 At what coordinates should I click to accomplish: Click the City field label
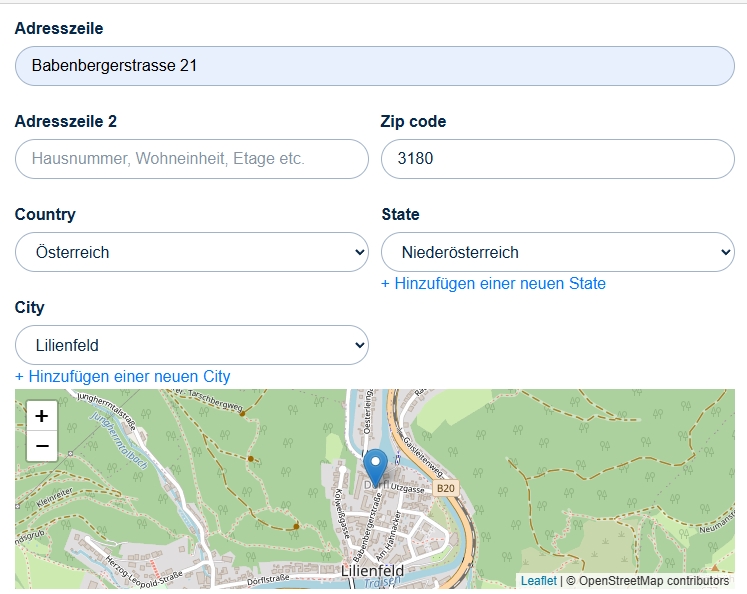[x=30, y=307]
